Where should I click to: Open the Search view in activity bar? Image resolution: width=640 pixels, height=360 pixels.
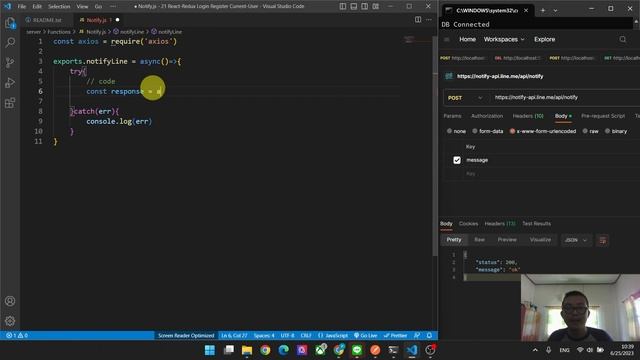[10, 42]
